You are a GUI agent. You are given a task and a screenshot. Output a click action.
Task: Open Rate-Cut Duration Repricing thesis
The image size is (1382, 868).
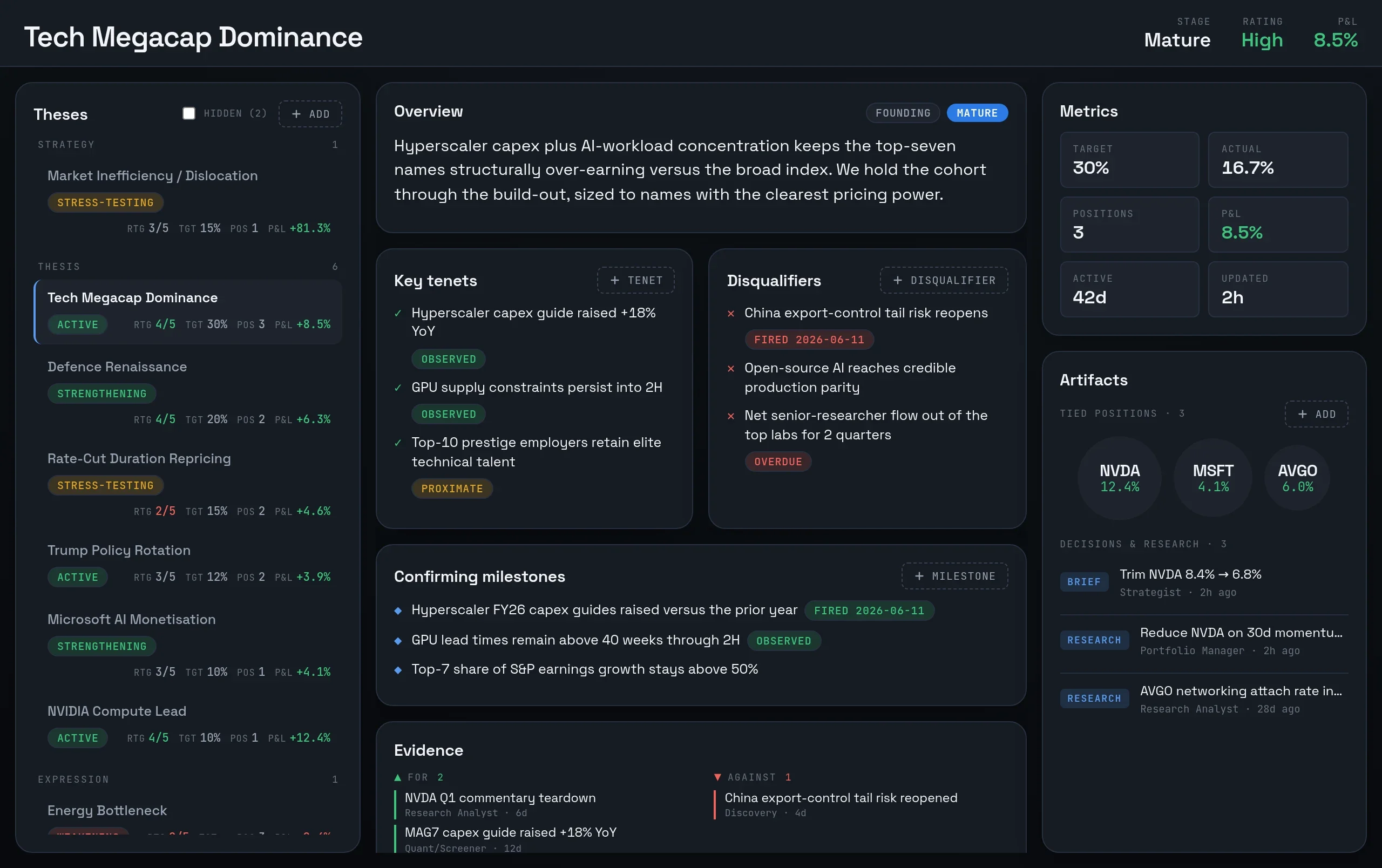click(188, 484)
